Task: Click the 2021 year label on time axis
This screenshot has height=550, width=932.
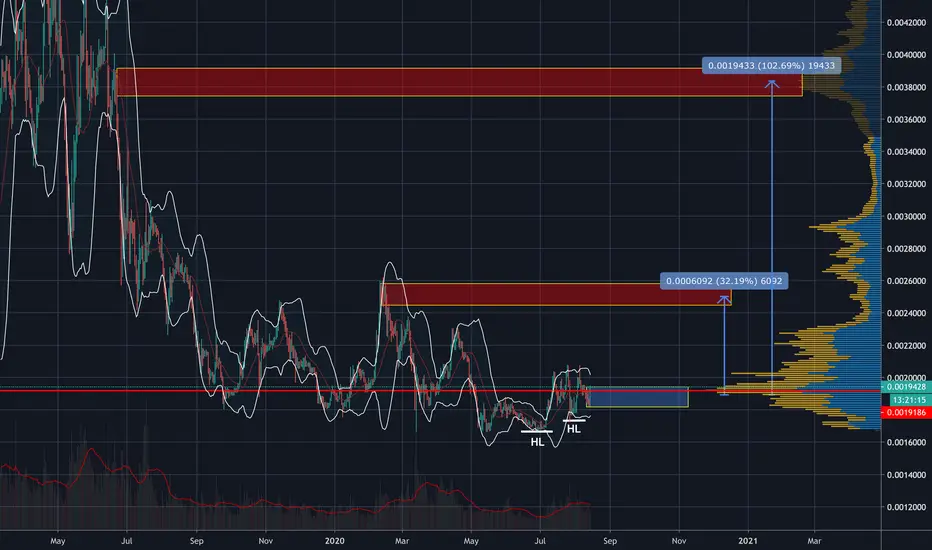Action: (x=748, y=540)
